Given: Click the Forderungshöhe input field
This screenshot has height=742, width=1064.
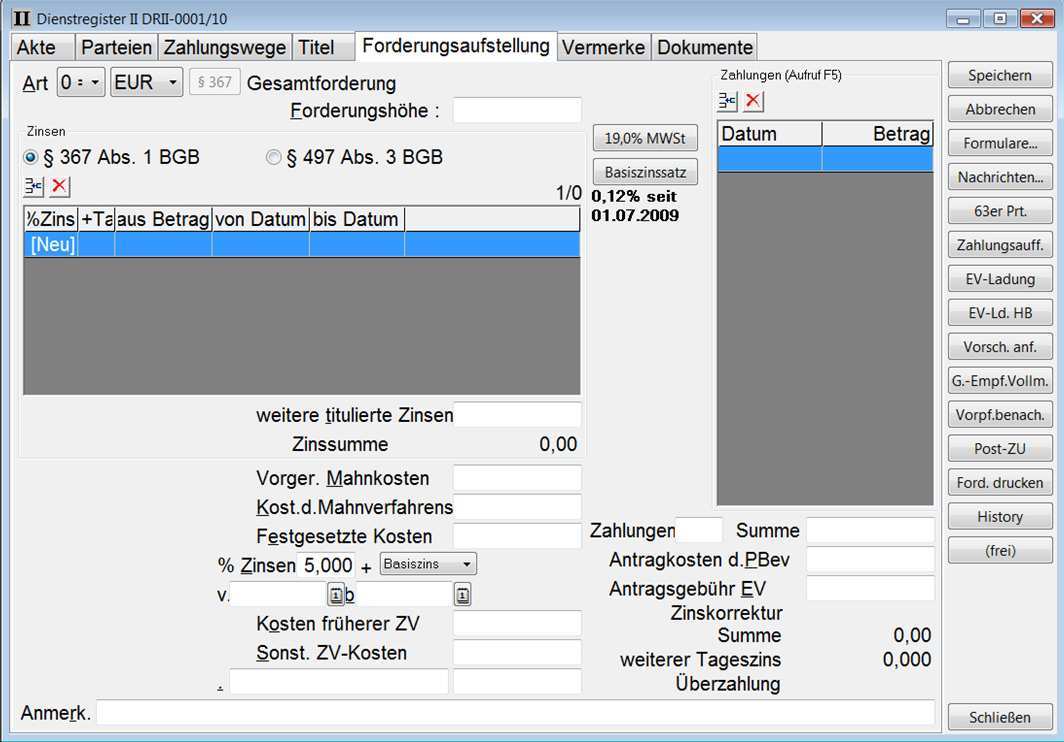Looking at the screenshot, I should (516, 110).
